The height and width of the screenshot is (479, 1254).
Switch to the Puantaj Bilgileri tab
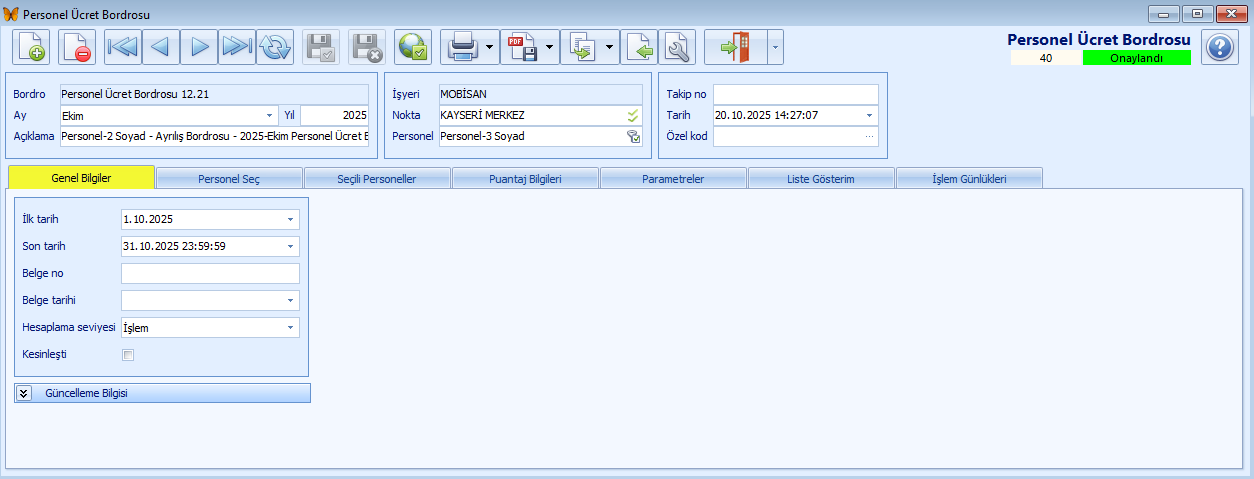tap(525, 179)
